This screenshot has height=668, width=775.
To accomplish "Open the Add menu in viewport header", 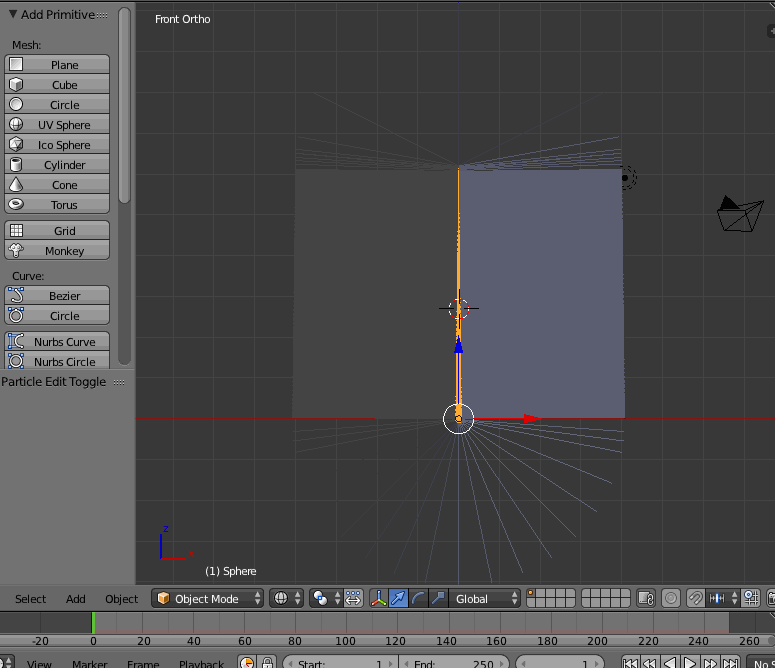I will click(76, 599).
